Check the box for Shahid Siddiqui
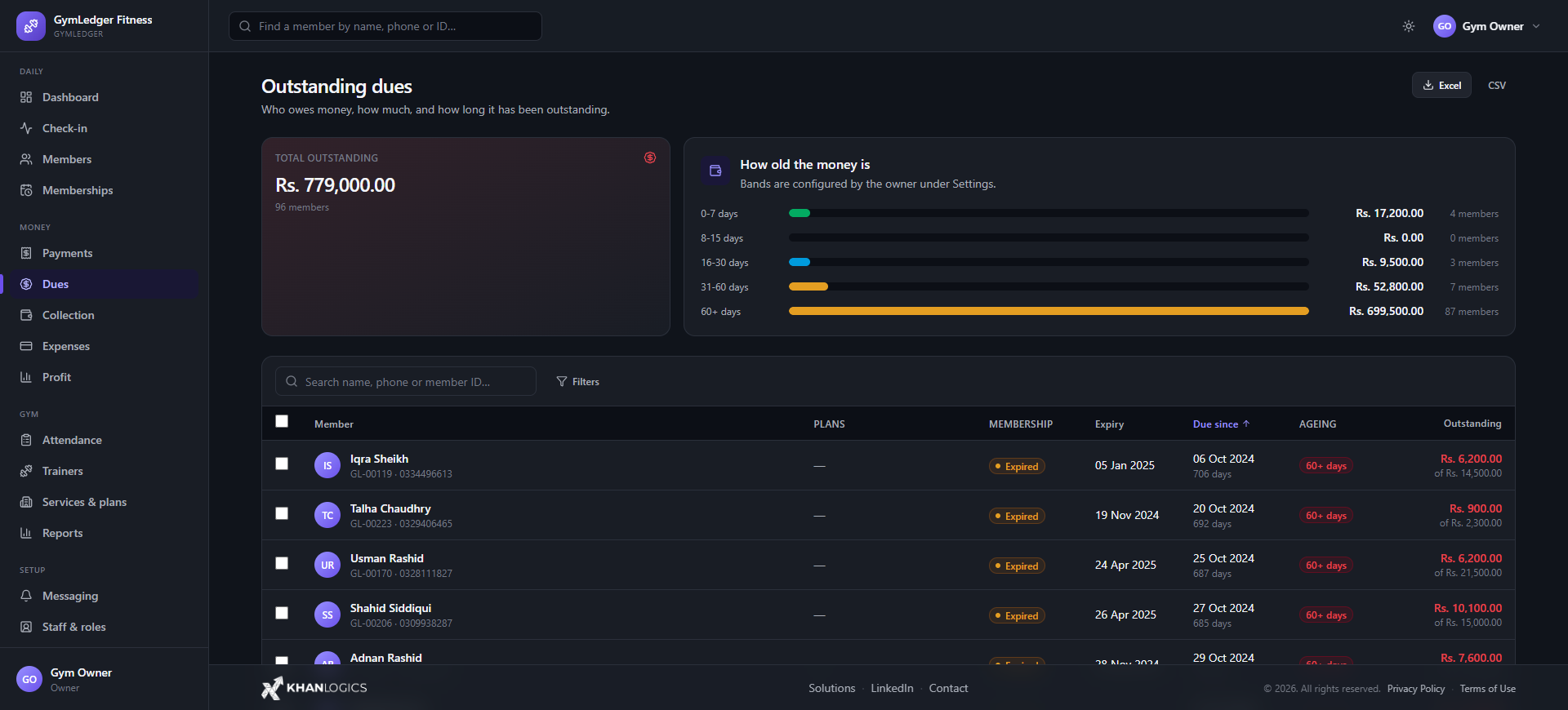This screenshot has width=1568, height=710. [x=282, y=613]
